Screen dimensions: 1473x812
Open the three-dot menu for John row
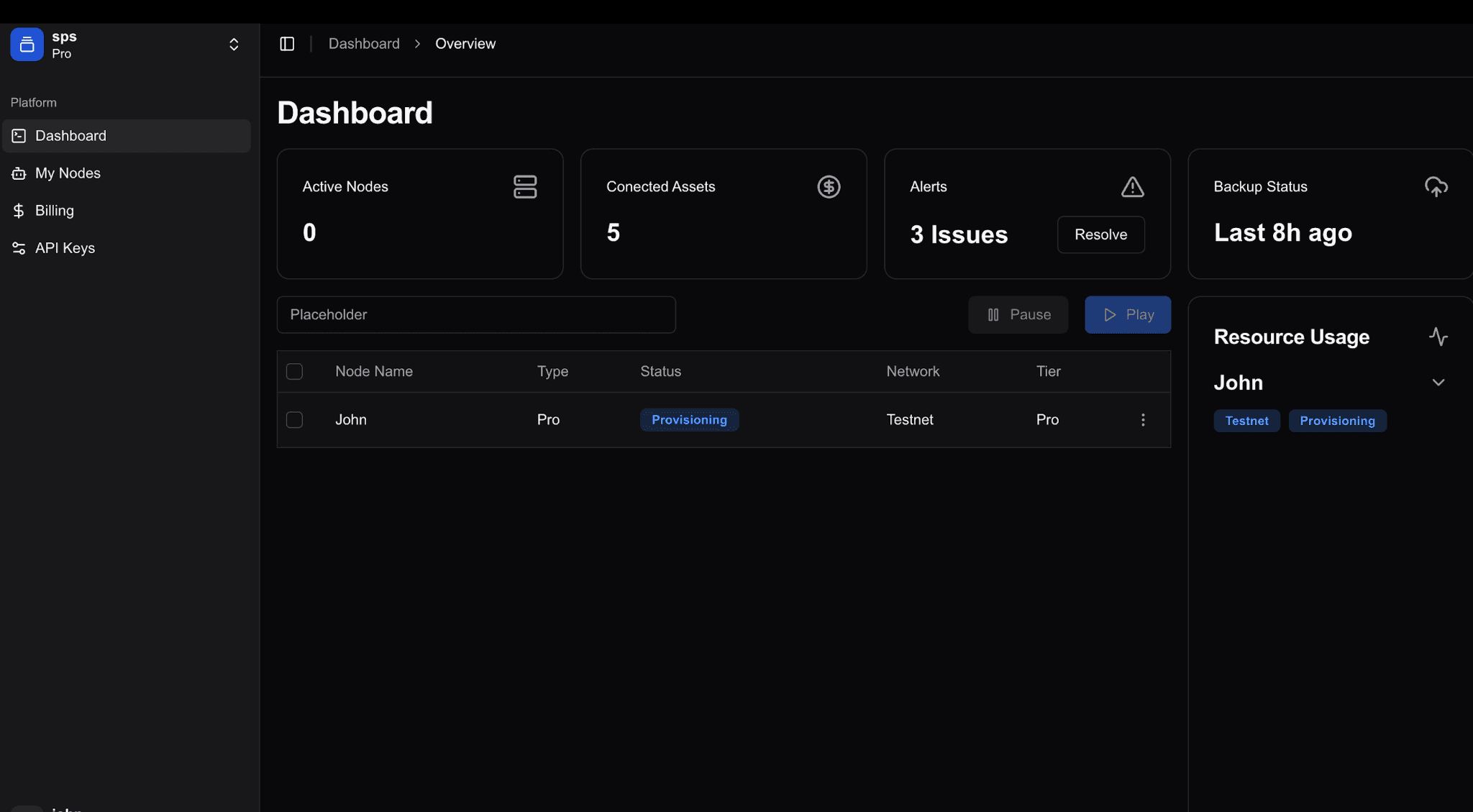[x=1143, y=420]
